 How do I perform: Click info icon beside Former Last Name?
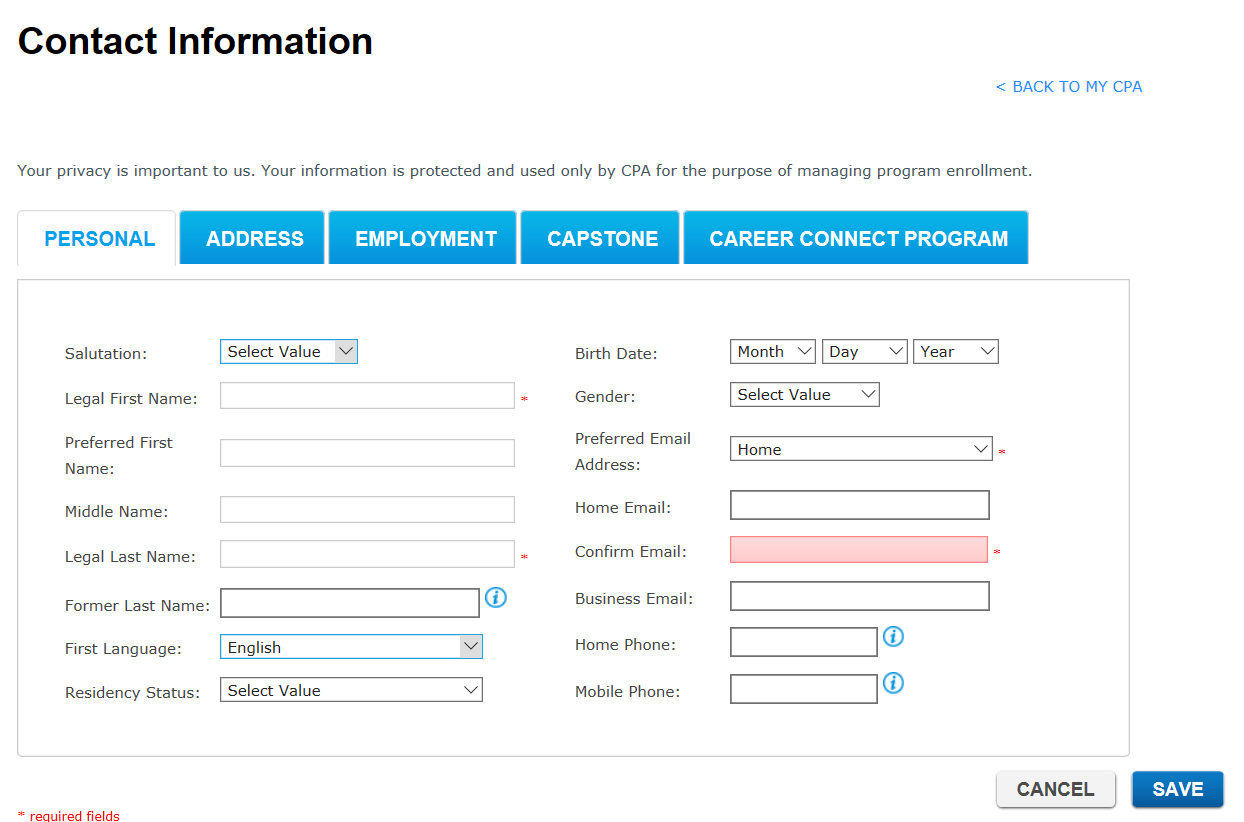click(x=496, y=598)
